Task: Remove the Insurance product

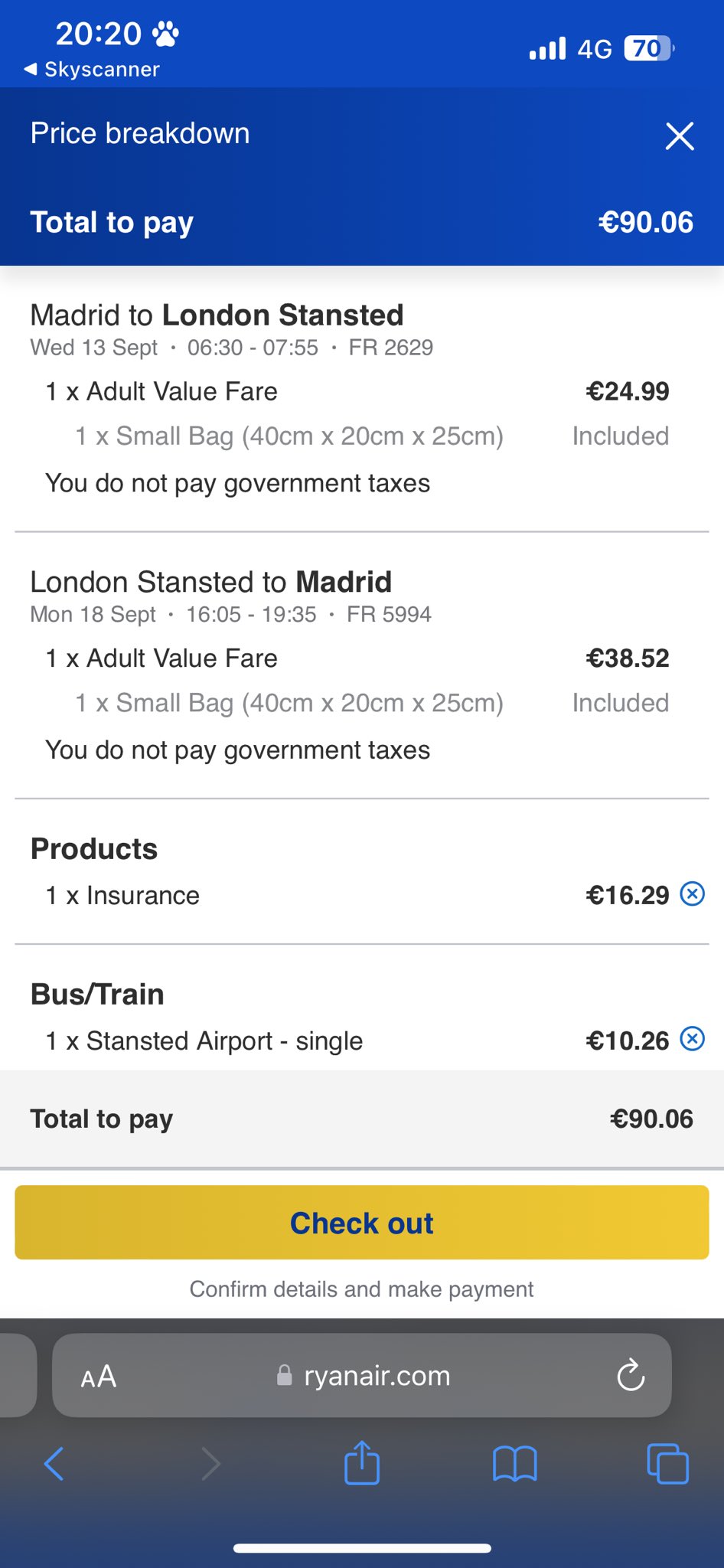Action: coord(693,893)
